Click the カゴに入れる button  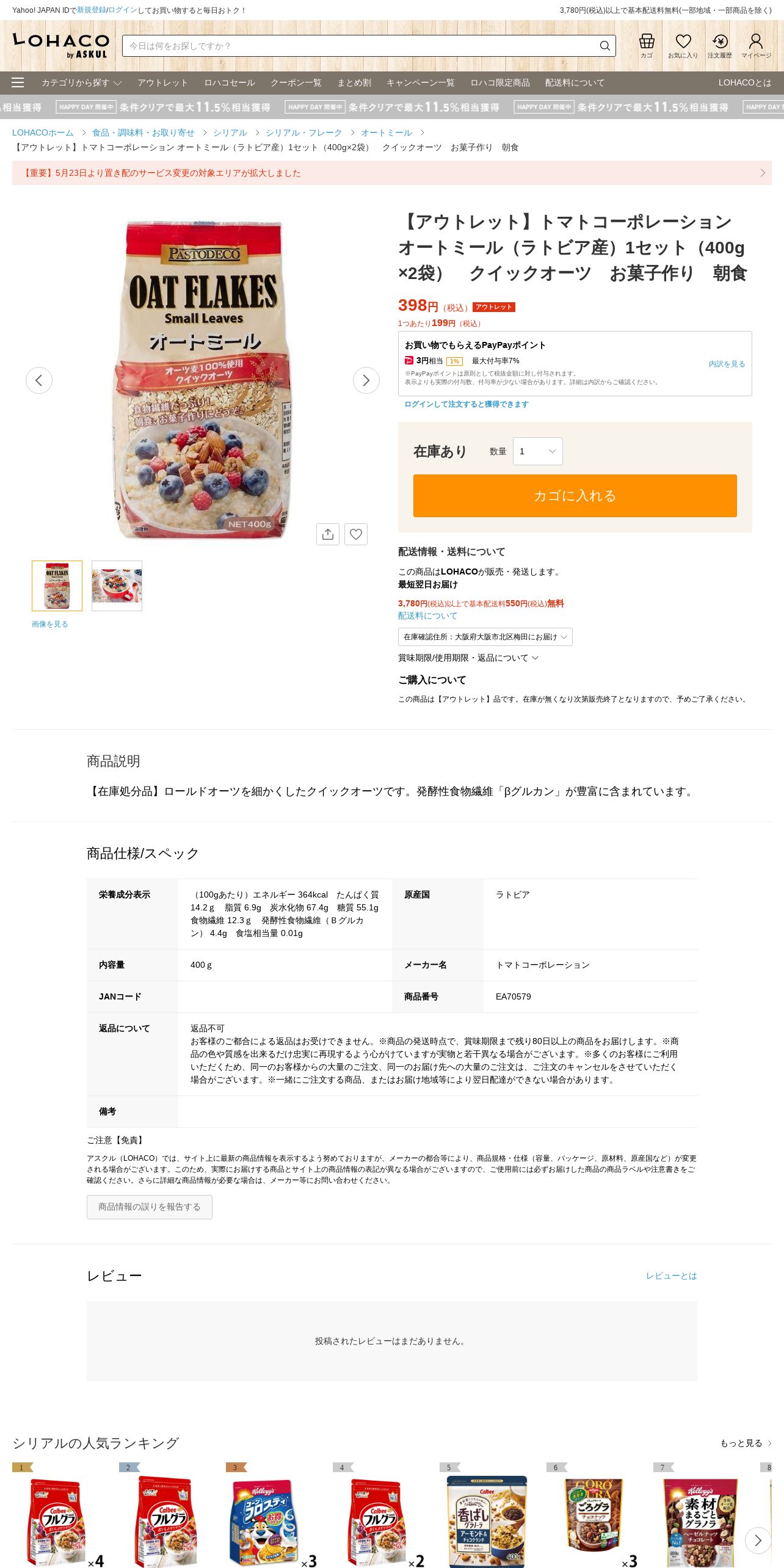tap(575, 496)
